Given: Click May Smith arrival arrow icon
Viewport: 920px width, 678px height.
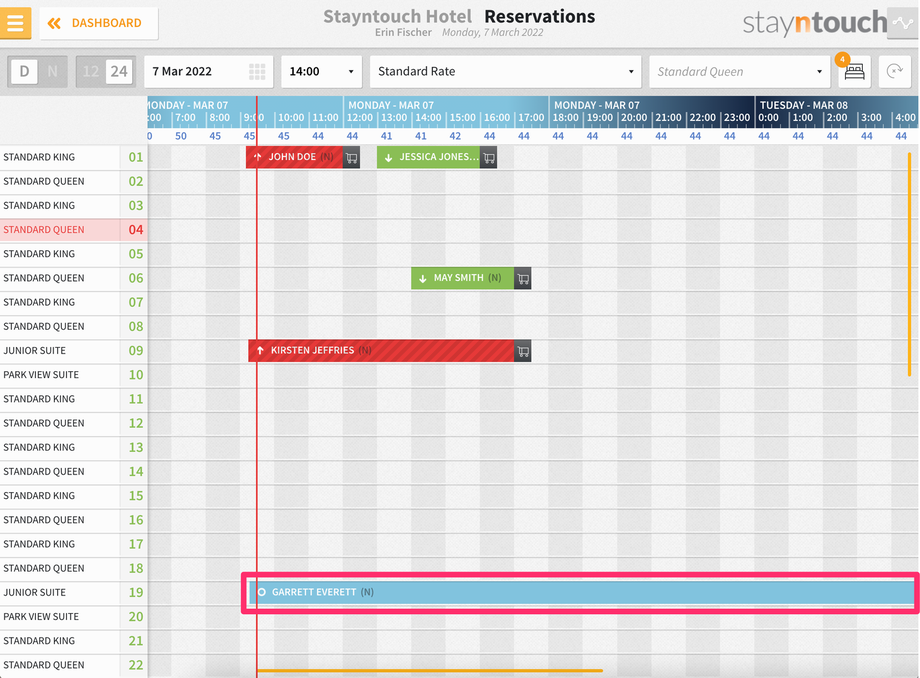Looking at the screenshot, I should 422,279.
